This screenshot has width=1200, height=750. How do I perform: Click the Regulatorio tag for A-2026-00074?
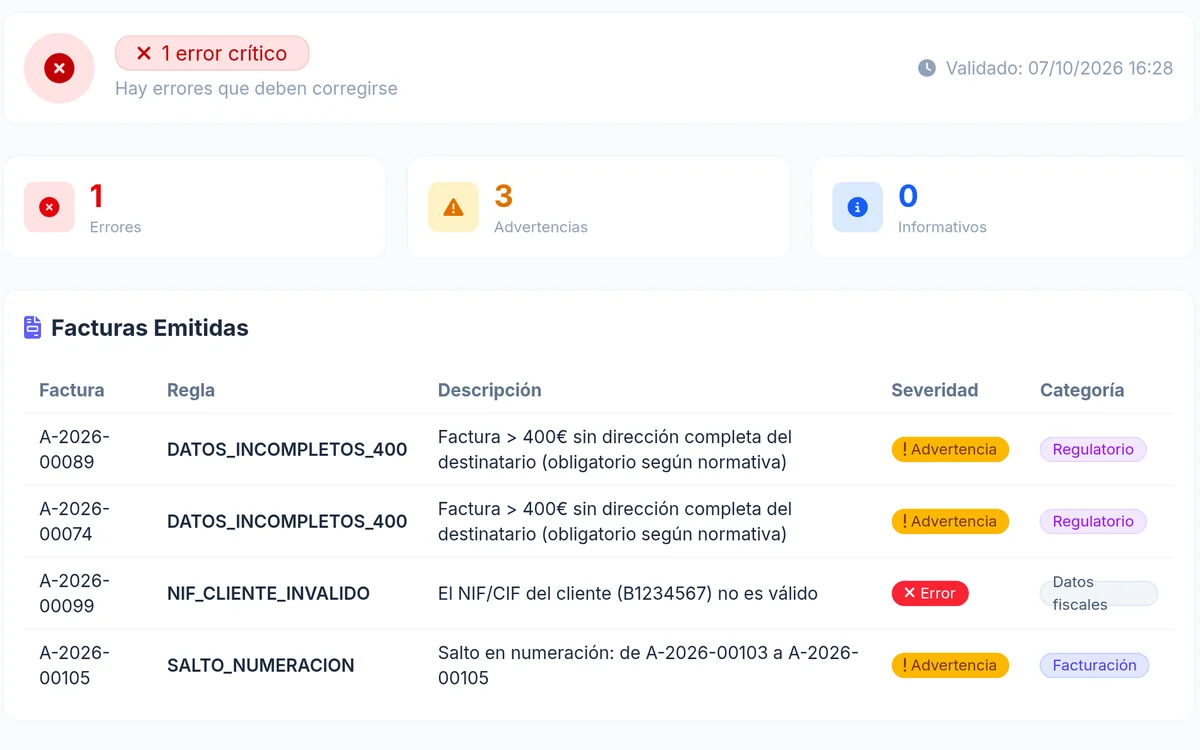[x=1093, y=522]
